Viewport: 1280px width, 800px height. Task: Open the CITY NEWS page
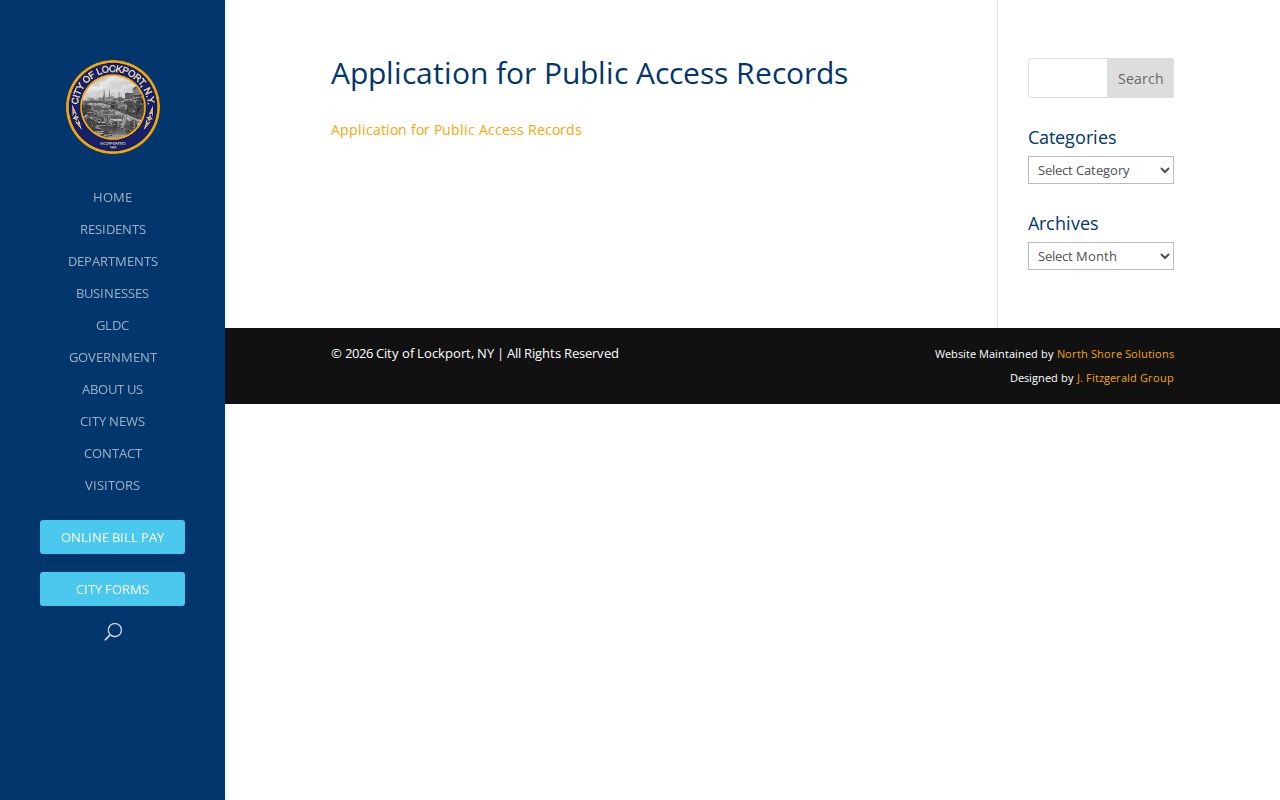coord(113,421)
